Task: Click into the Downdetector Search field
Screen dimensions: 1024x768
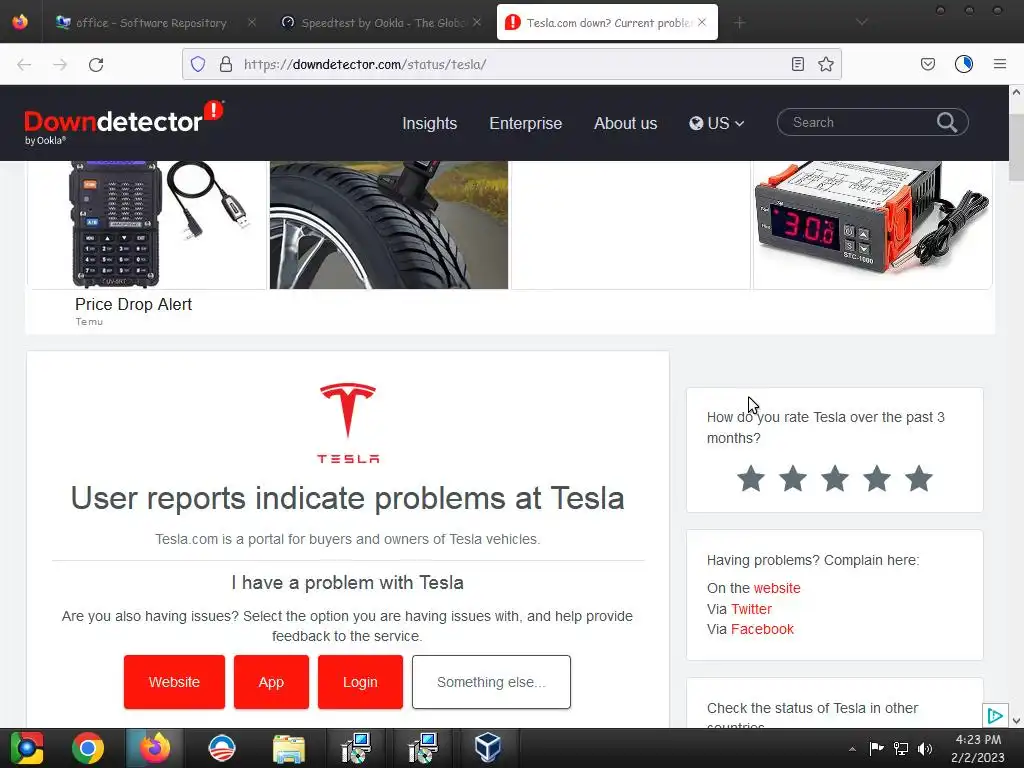Action: [x=862, y=122]
